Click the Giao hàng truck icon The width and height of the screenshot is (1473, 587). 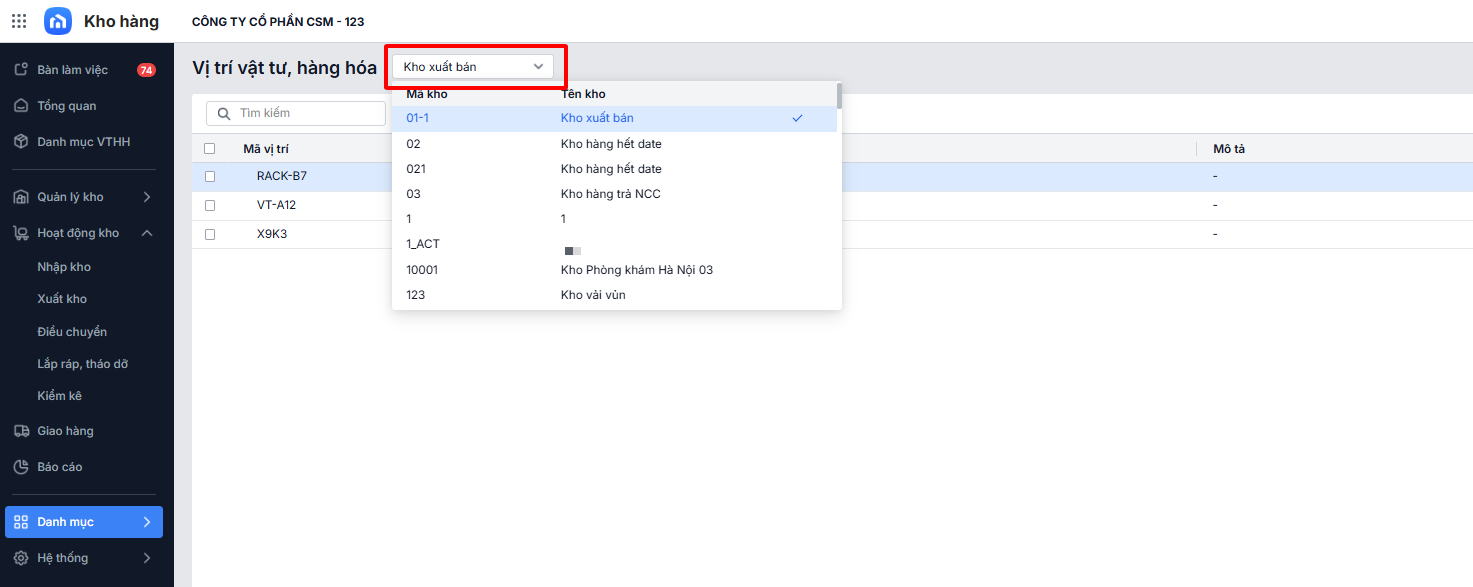pyautogui.click(x=20, y=431)
